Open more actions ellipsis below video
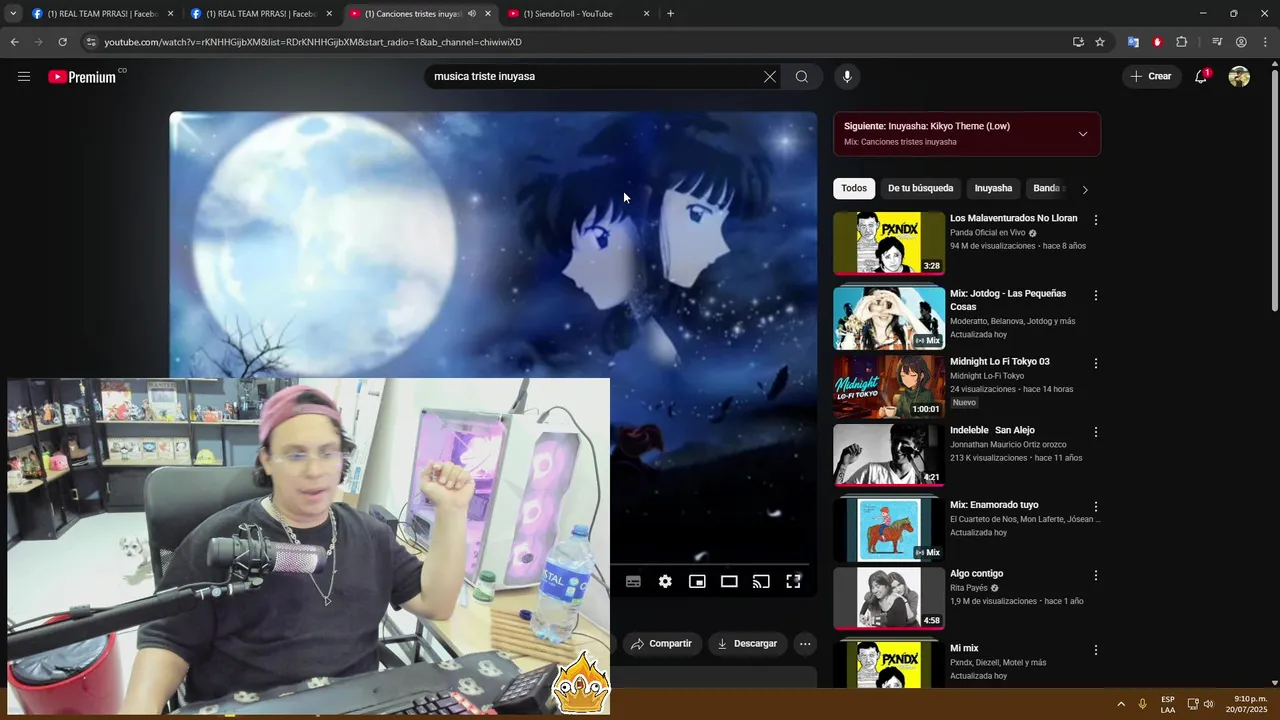 [x=805, y=644]
